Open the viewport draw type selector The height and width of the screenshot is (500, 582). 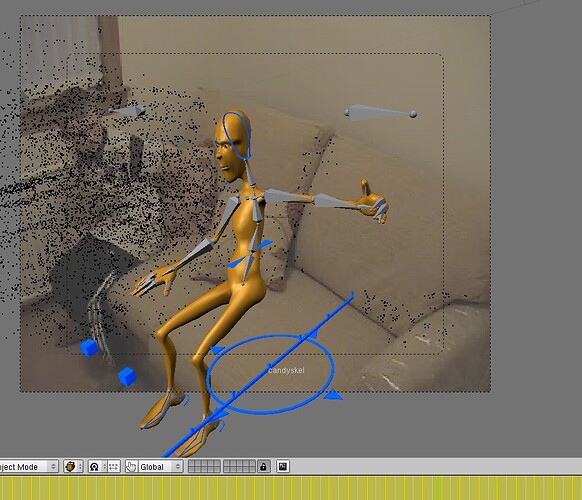click(73, 467)
